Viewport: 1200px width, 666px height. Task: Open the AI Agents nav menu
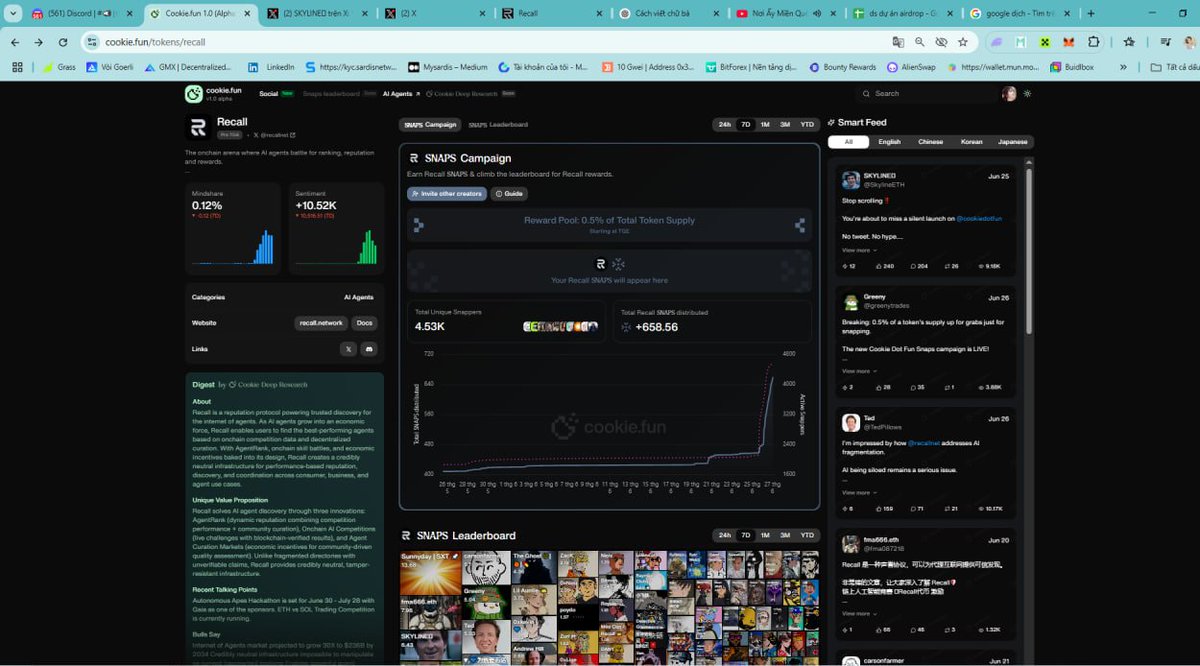click(401, 93)
